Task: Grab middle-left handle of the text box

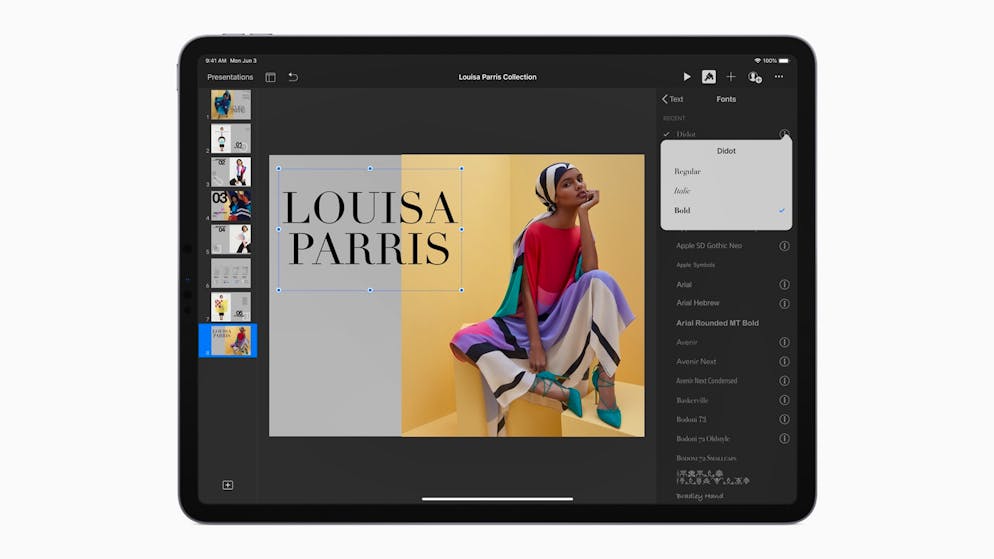Action: (x=279, y=229)
